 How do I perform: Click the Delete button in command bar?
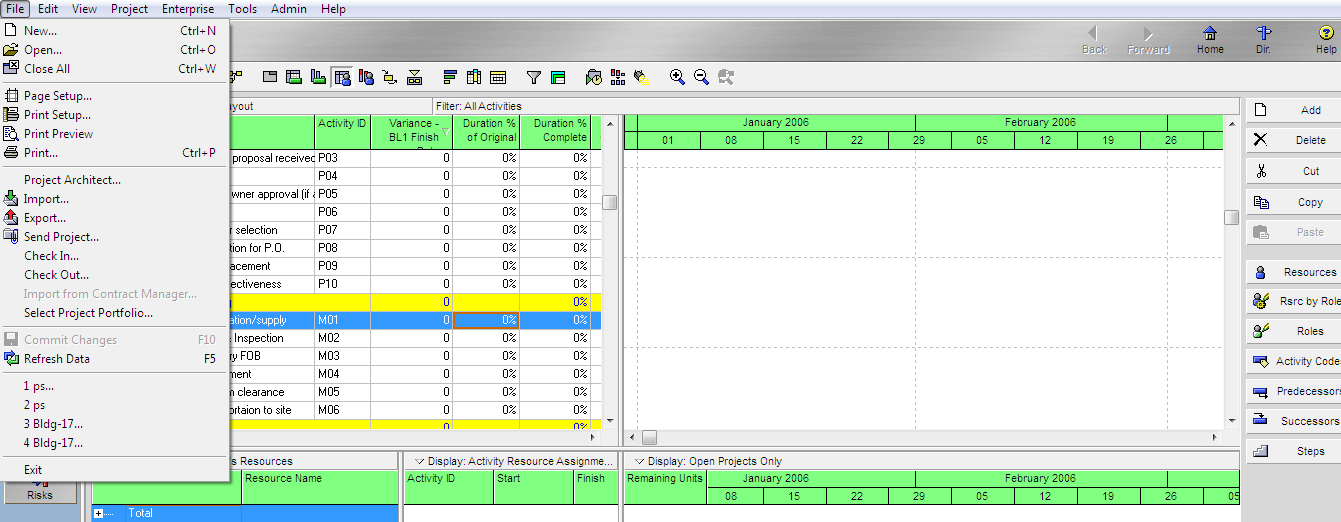point(1293,140)
